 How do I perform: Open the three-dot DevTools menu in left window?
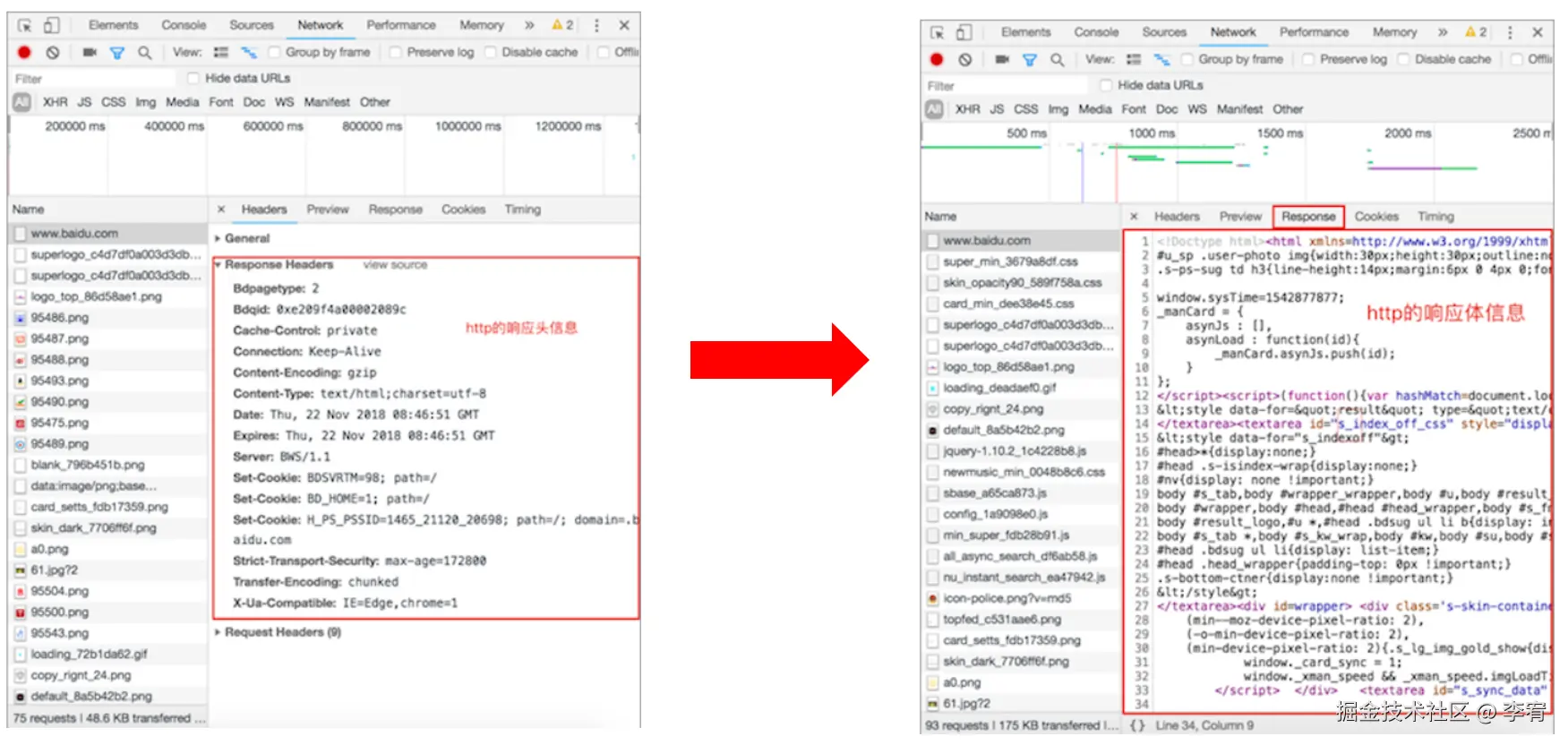coord(596,25)
